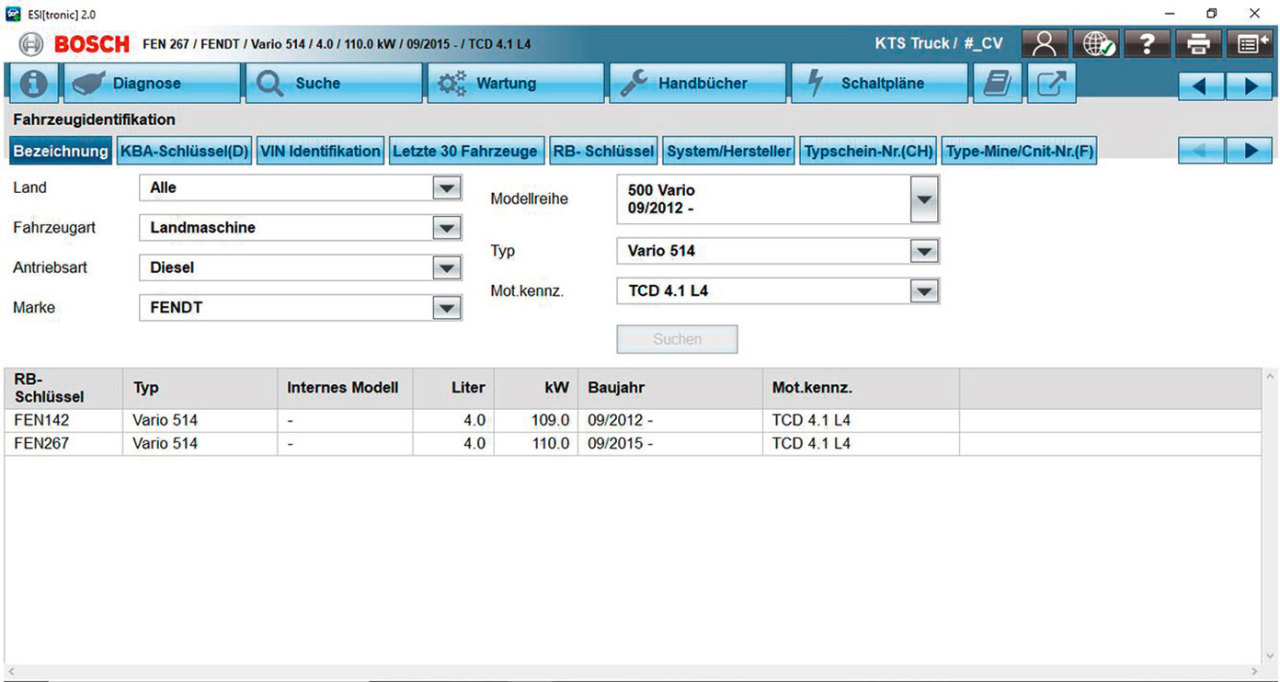
Task: Click the external link export icon
Action: [x=1051, y=84]
